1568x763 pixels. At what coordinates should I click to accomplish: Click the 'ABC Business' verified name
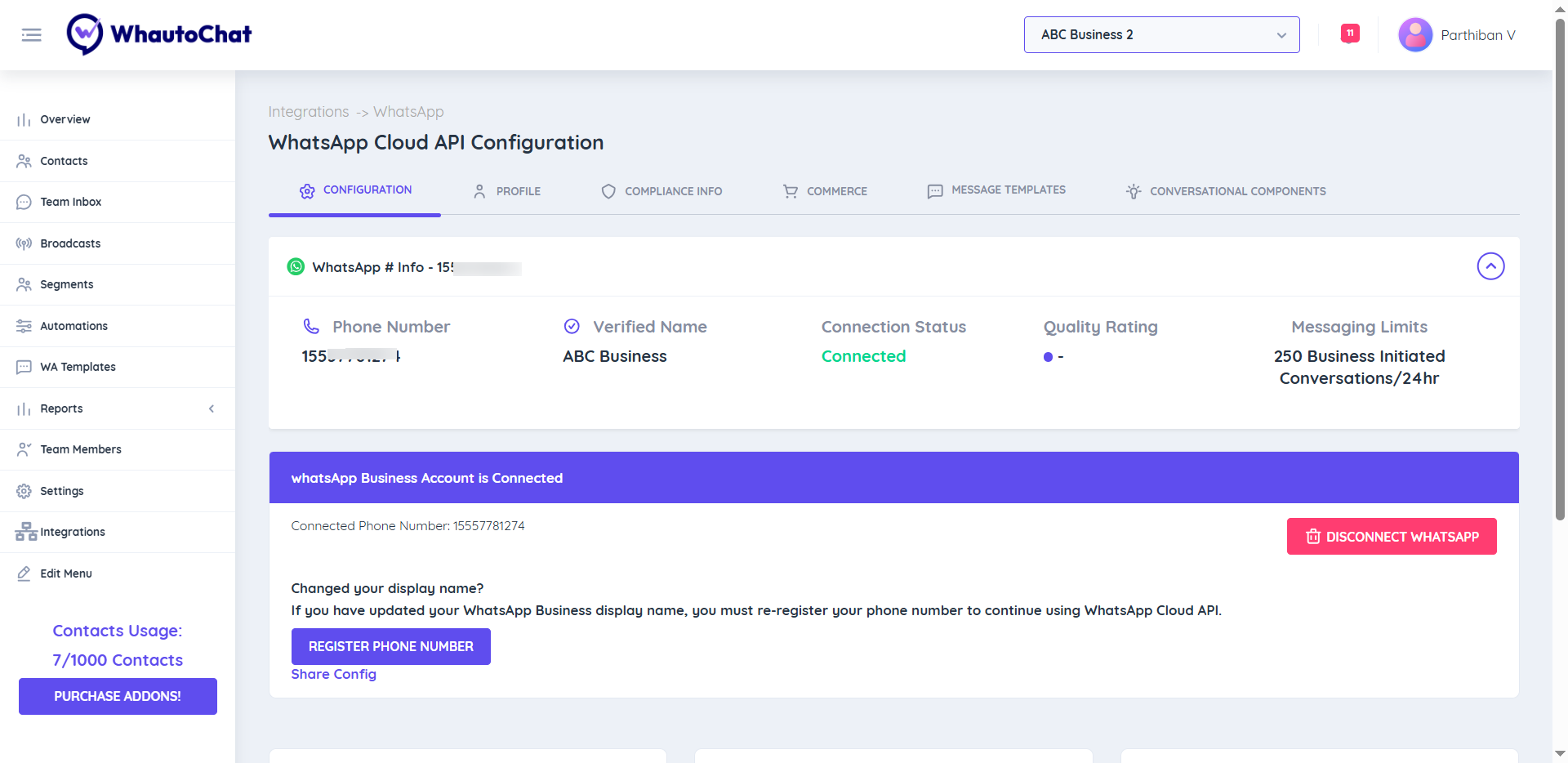614,356
